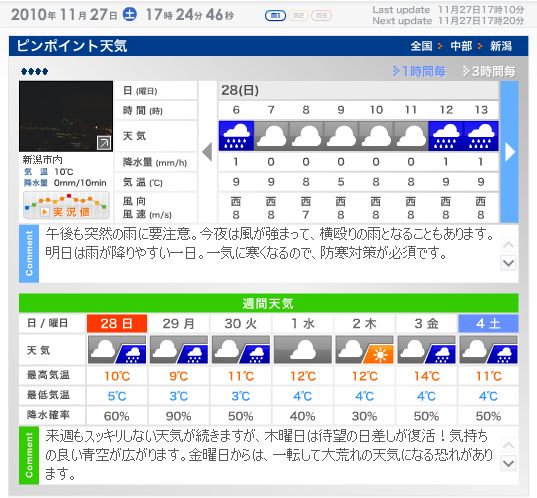Click the blue Comment label beside daily forecast

(x=29, y=253)
